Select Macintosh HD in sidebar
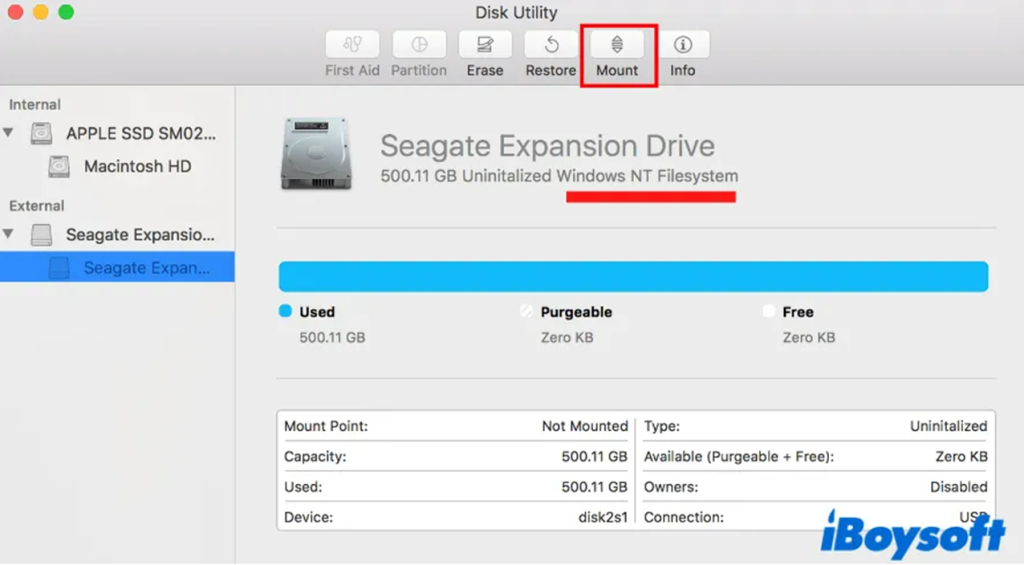The width and height of the screenshot is (1024, 565). (137, 167)
